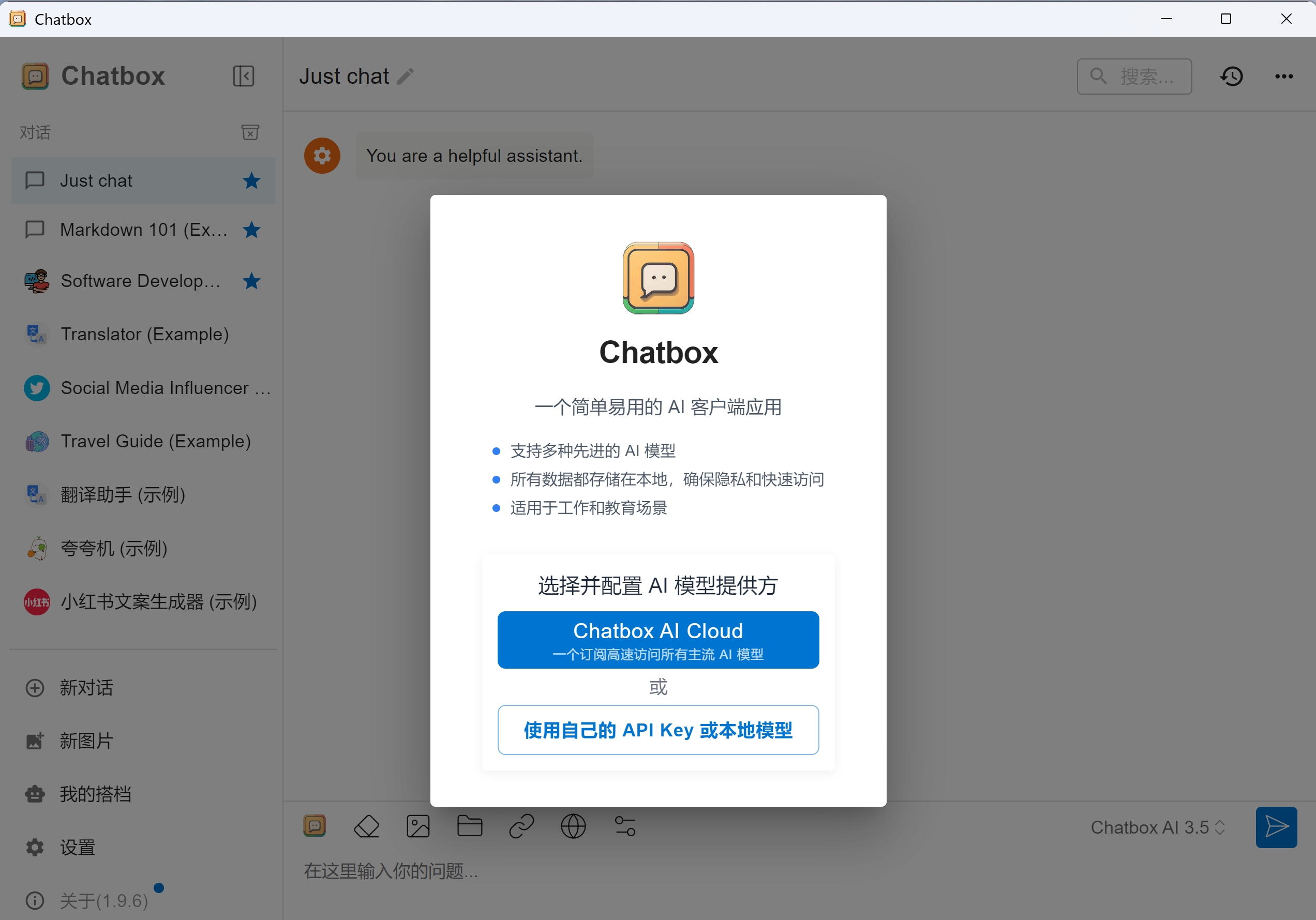
Task: Minimize the Chatbox window
Action: coord(1167,19)
